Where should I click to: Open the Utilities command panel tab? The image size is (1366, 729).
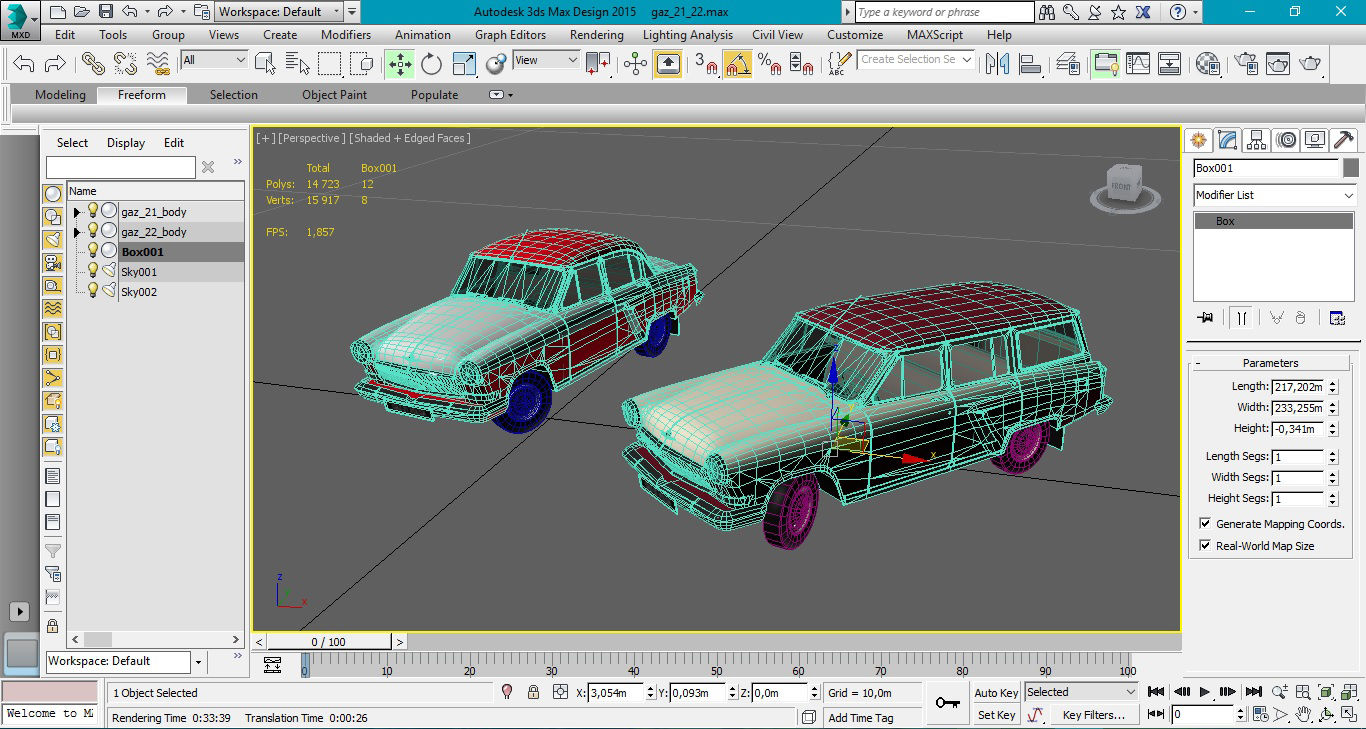[x=1344, y=140]
